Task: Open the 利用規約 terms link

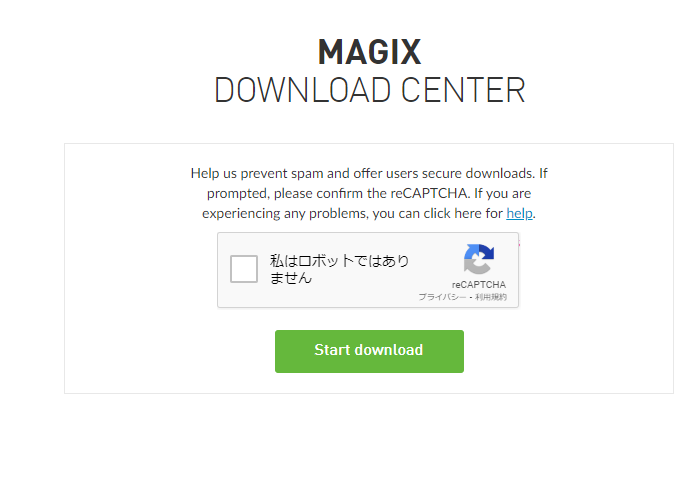Action: tap(491, 297)
